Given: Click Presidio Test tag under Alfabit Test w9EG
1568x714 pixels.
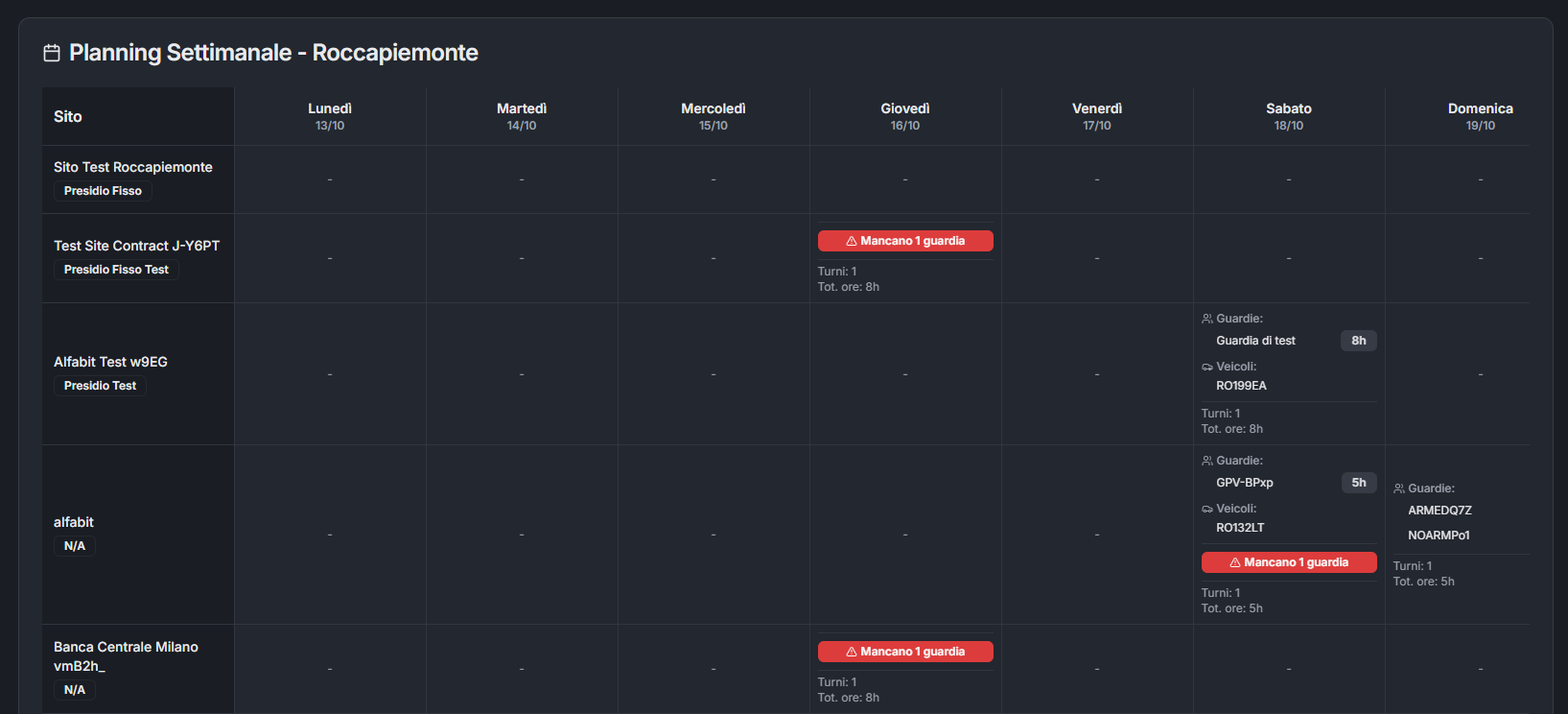Looking at the screenshot, I should pos(100,386).
